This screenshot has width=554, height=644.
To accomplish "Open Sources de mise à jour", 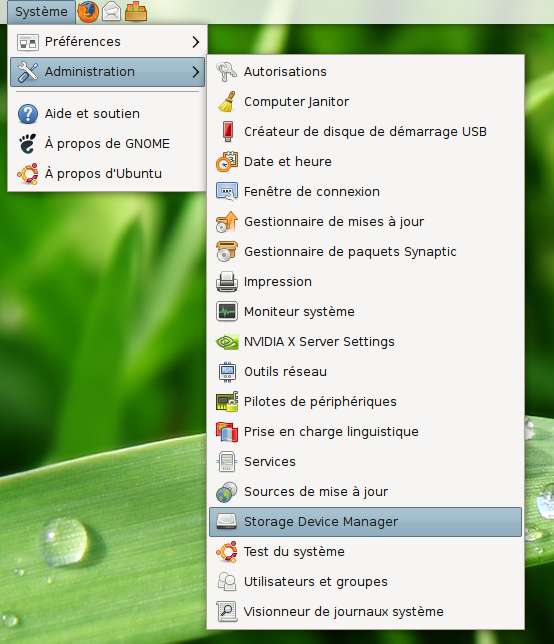I will point(366,492).
